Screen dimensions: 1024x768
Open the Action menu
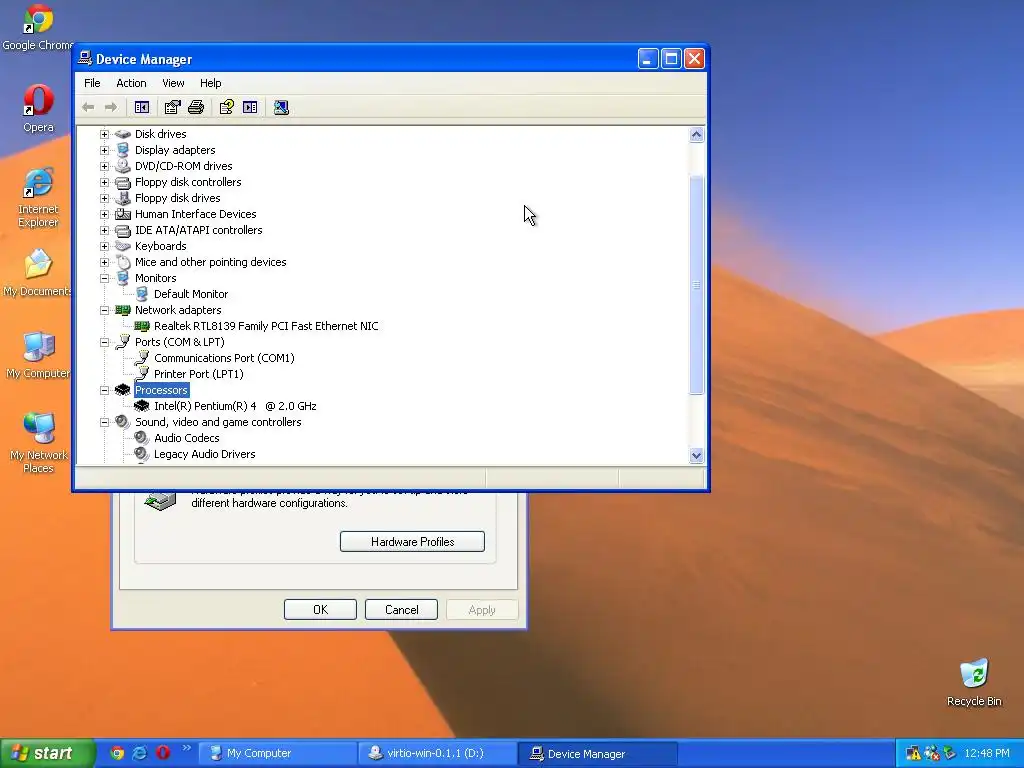point(131,83)
